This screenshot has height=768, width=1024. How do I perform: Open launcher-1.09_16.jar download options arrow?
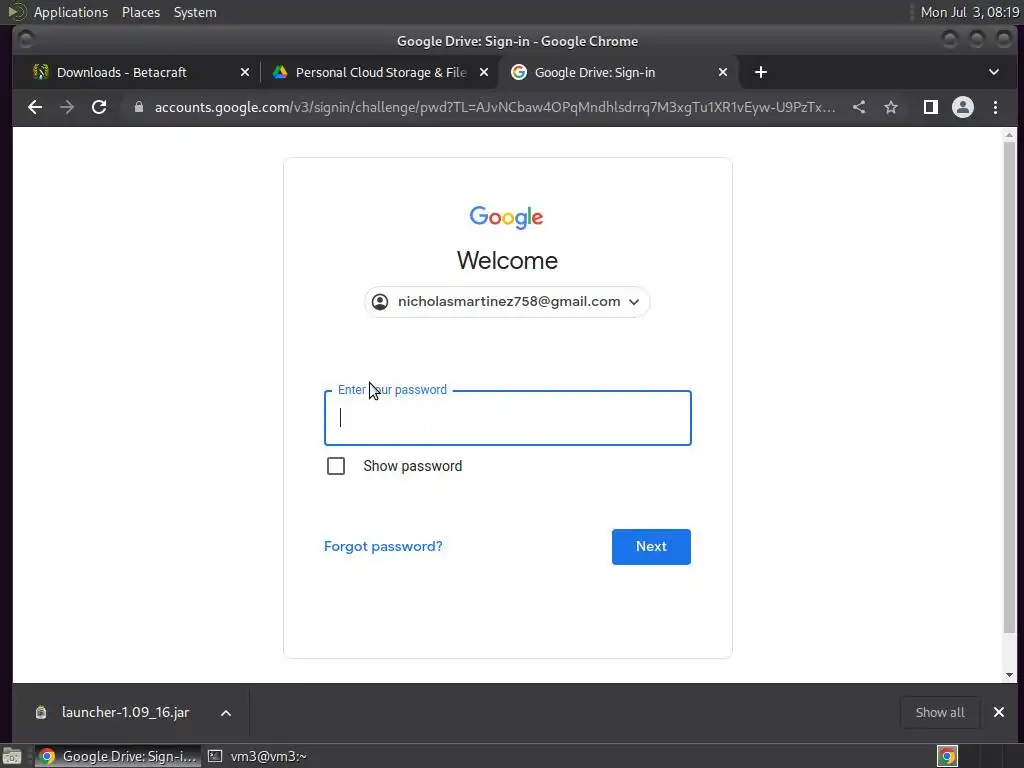click(225, 712)
